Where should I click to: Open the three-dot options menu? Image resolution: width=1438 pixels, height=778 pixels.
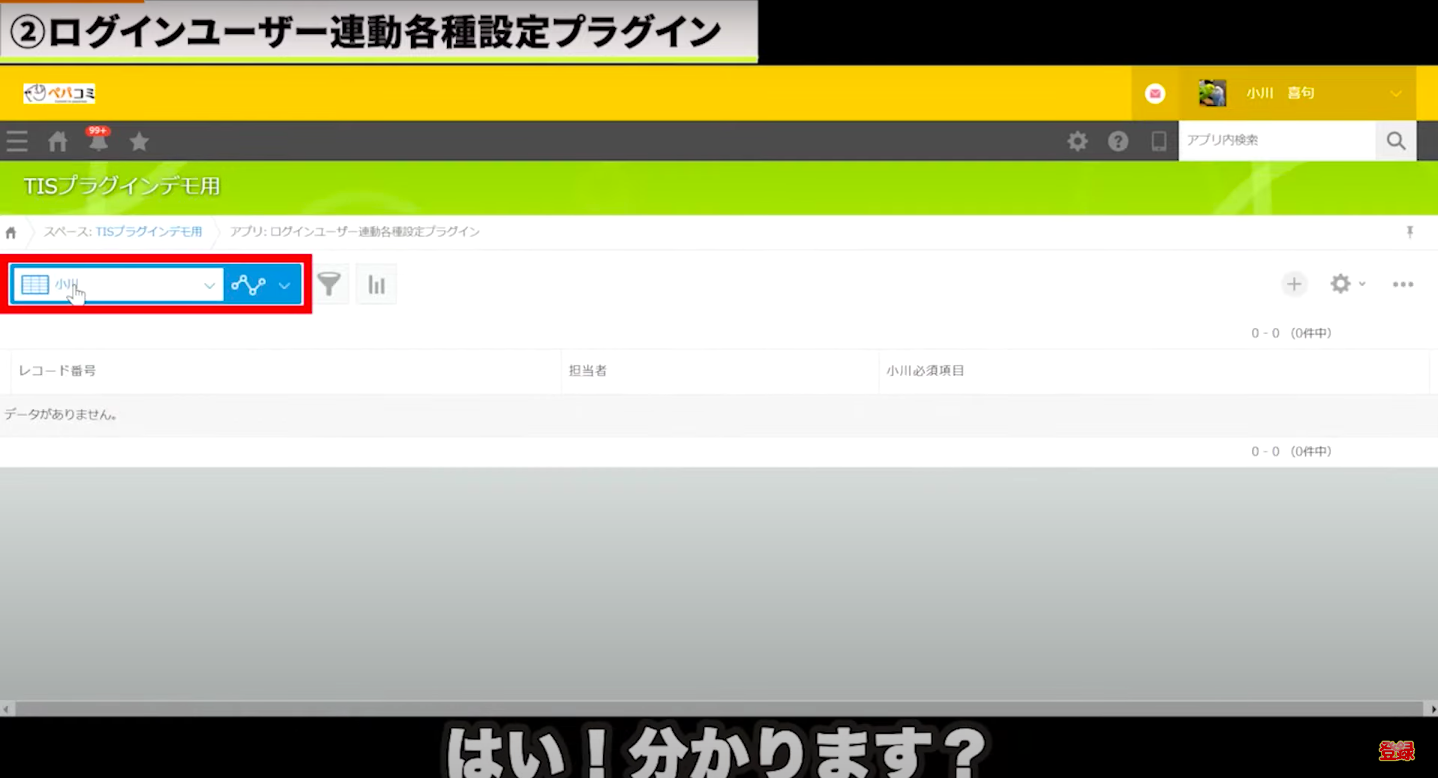pos(1403,284)
